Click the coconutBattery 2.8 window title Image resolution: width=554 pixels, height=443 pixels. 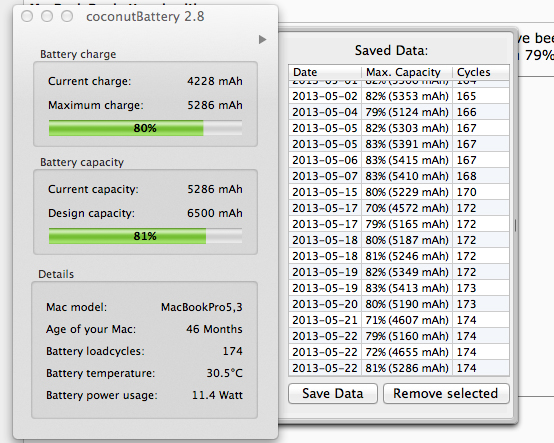[x=145, y=17]
